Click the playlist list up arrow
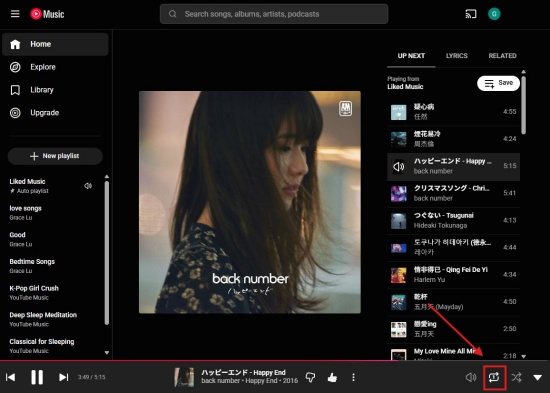The image size is (550, 393). 107,176
